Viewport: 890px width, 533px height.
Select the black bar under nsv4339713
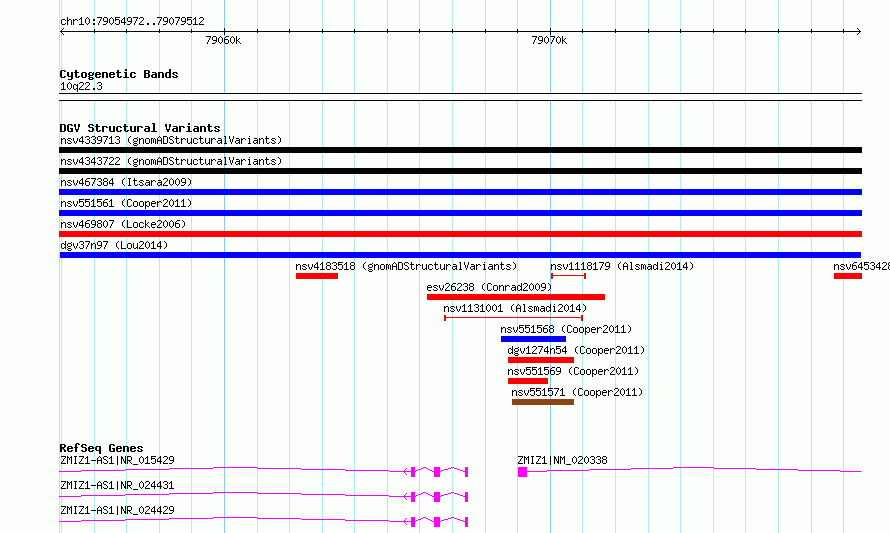[x=460, y=150]
